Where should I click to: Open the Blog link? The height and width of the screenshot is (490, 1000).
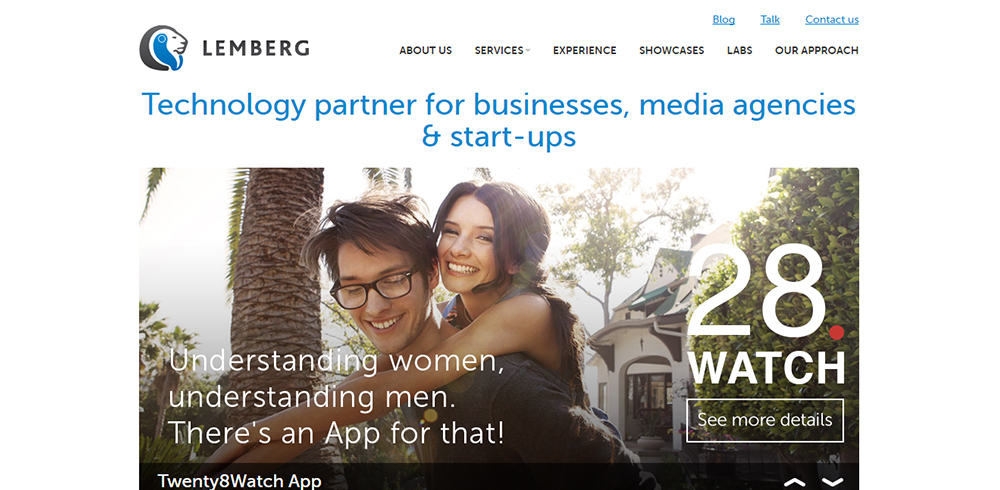[x=723, y=20]
